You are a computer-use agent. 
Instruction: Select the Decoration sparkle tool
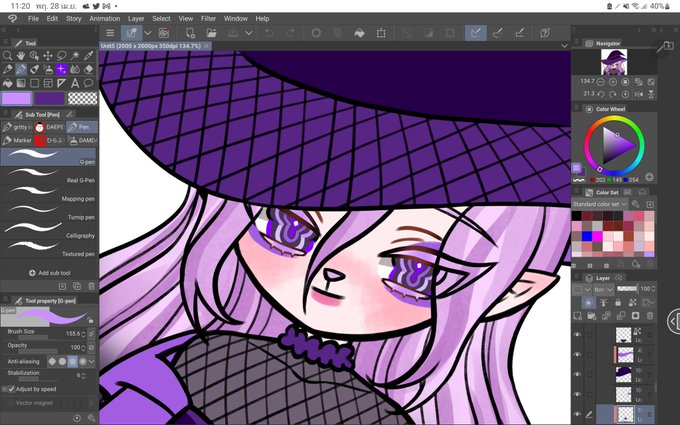[x=62, y=69]
